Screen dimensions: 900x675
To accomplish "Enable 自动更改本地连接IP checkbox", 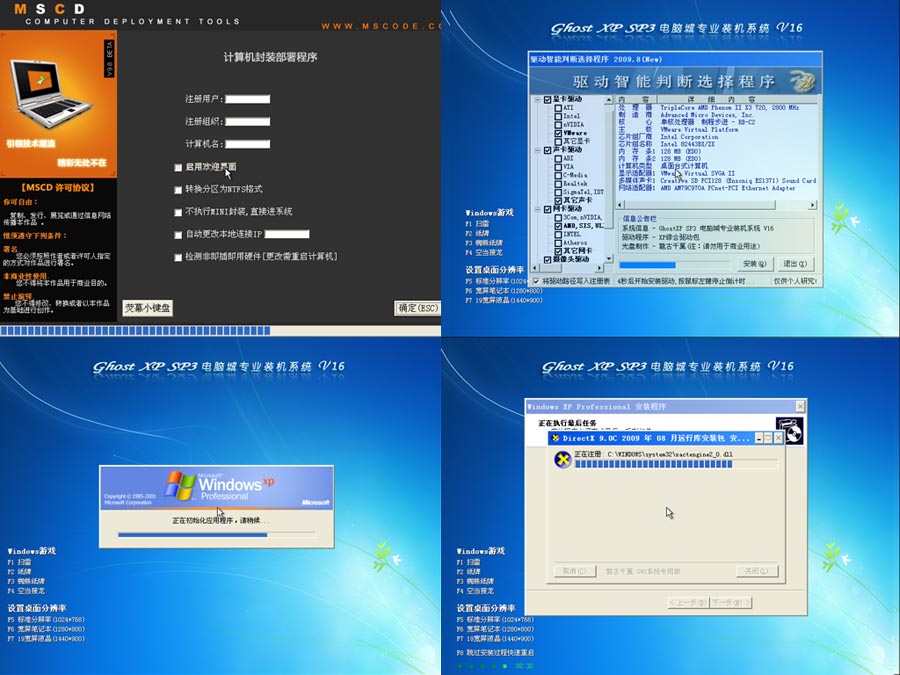I will (x=178, y=234).
